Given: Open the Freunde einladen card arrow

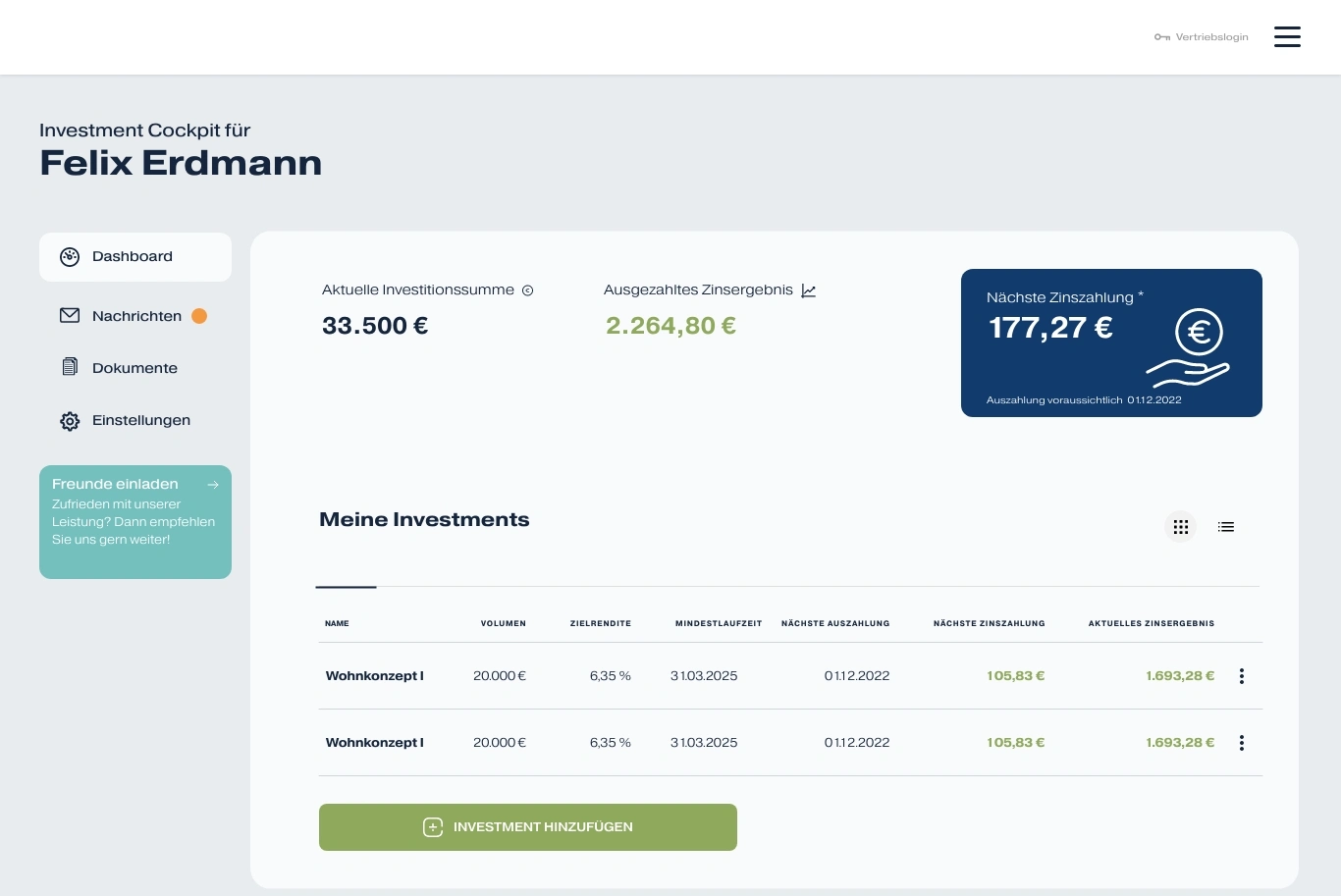Looking at the screenshot, I should pos(213,485).
